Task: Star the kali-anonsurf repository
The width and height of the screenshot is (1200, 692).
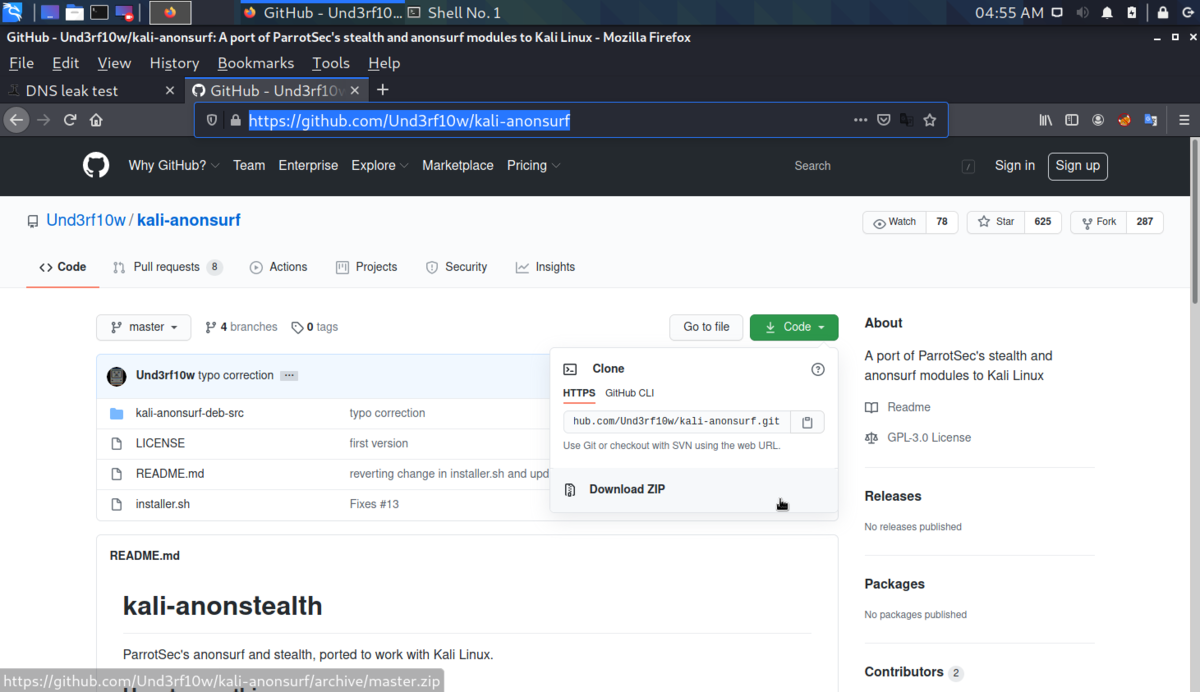Action: click(996, 222)
